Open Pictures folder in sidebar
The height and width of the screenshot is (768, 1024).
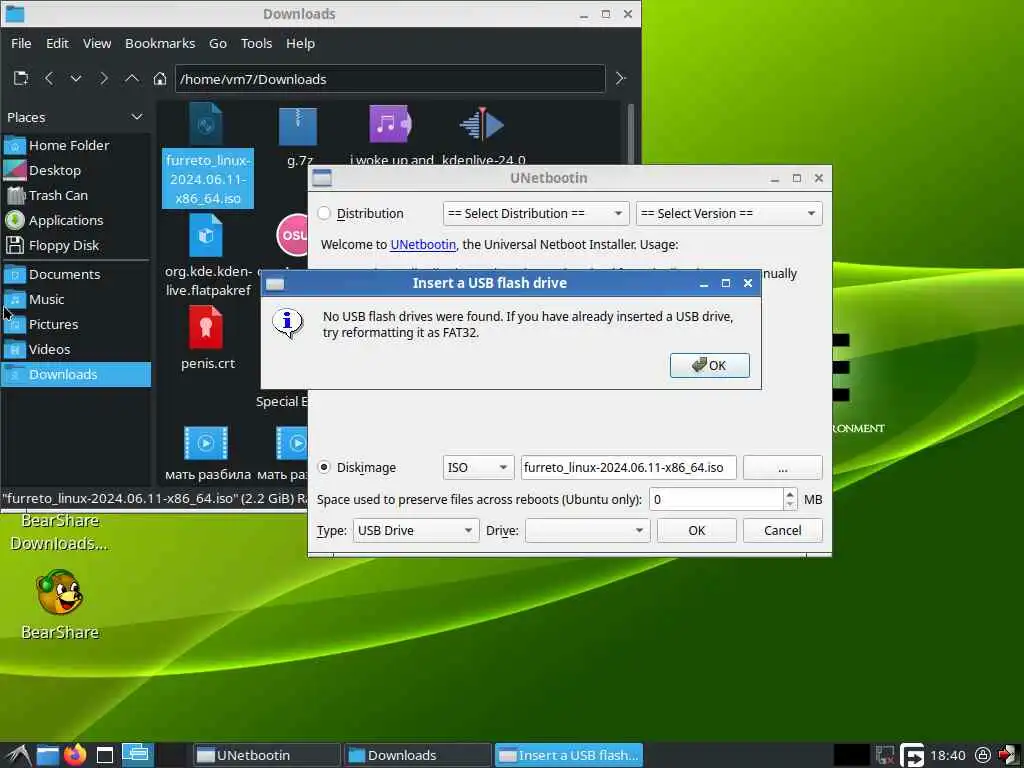pos(76,324)
